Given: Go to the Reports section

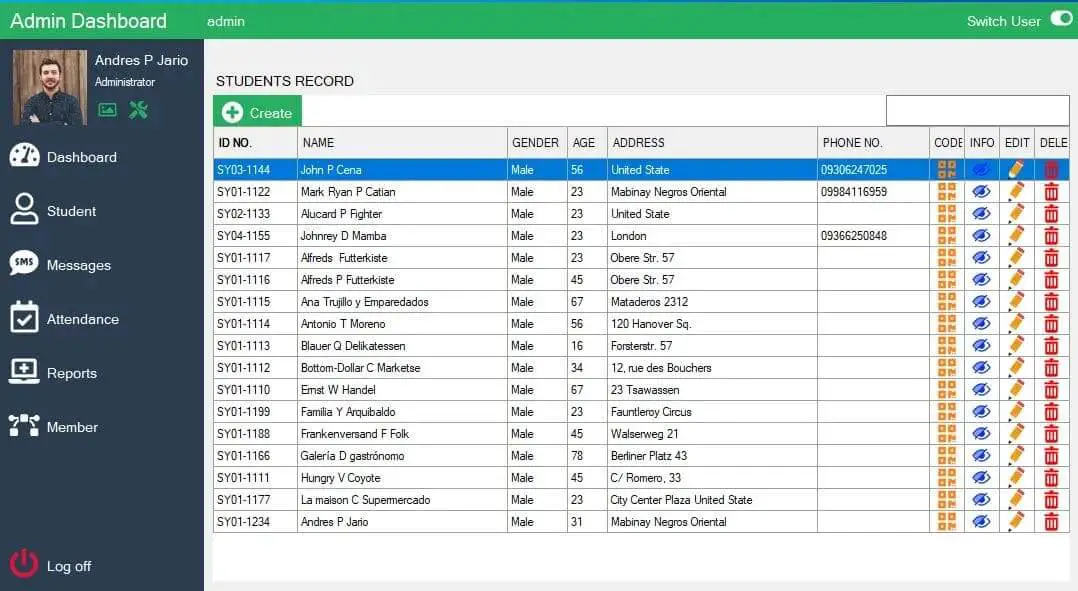Looking at the screenshot, I should [x=71, y=373].
